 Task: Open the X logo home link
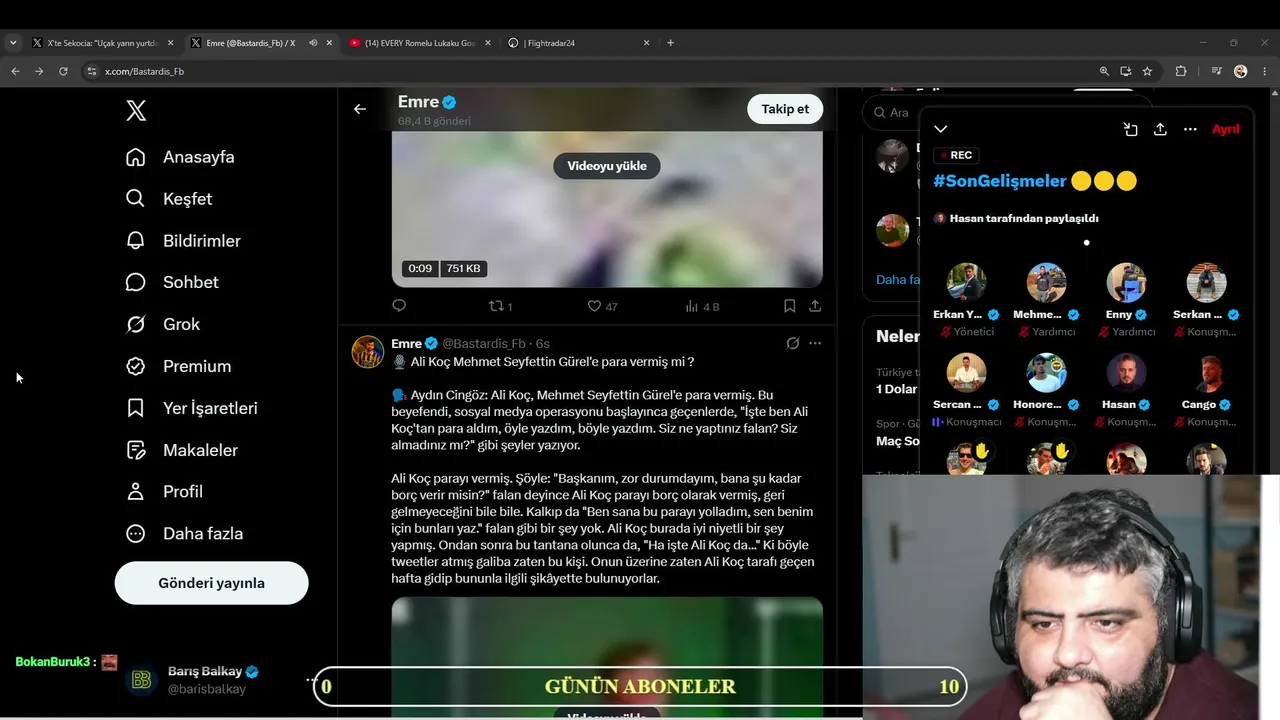click(137, 111)
